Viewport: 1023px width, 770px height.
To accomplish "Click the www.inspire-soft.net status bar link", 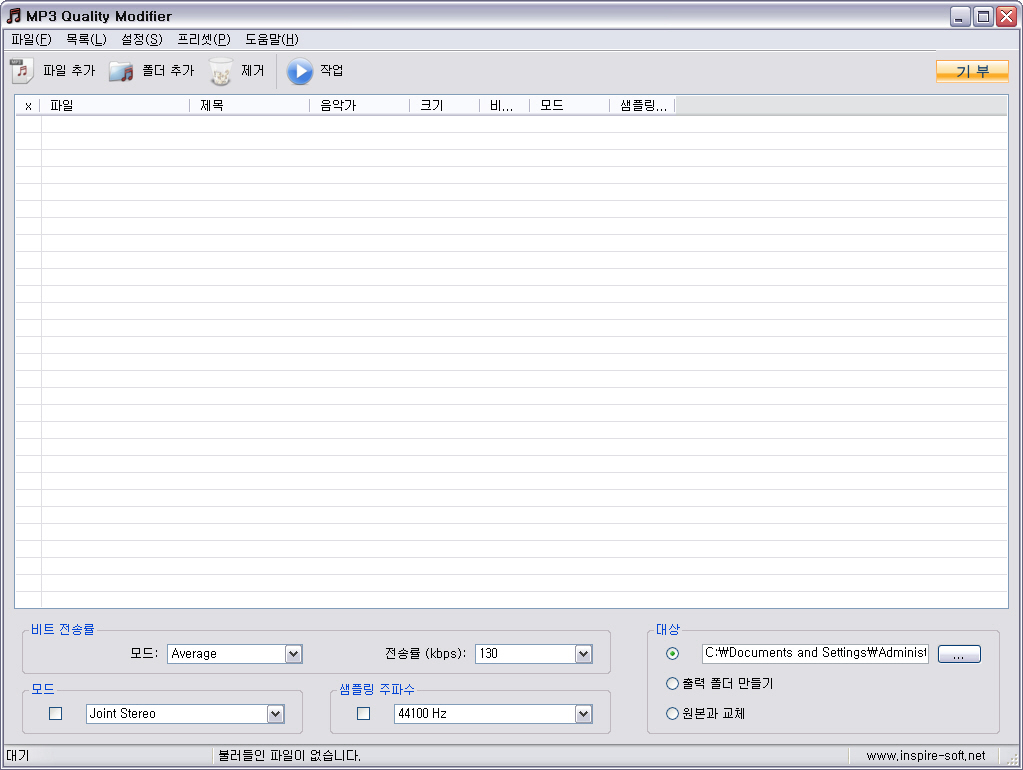I will tap(926, 756).
